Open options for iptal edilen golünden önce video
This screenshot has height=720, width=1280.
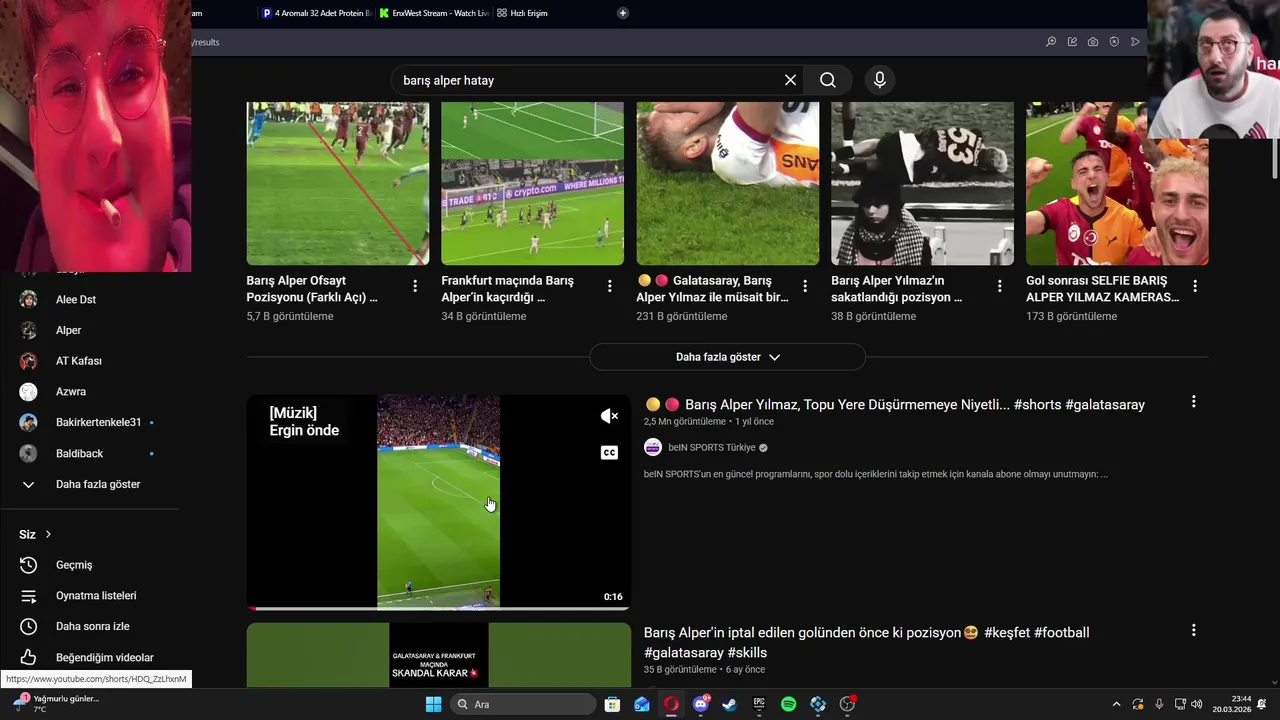click(x=1193, y=631)
